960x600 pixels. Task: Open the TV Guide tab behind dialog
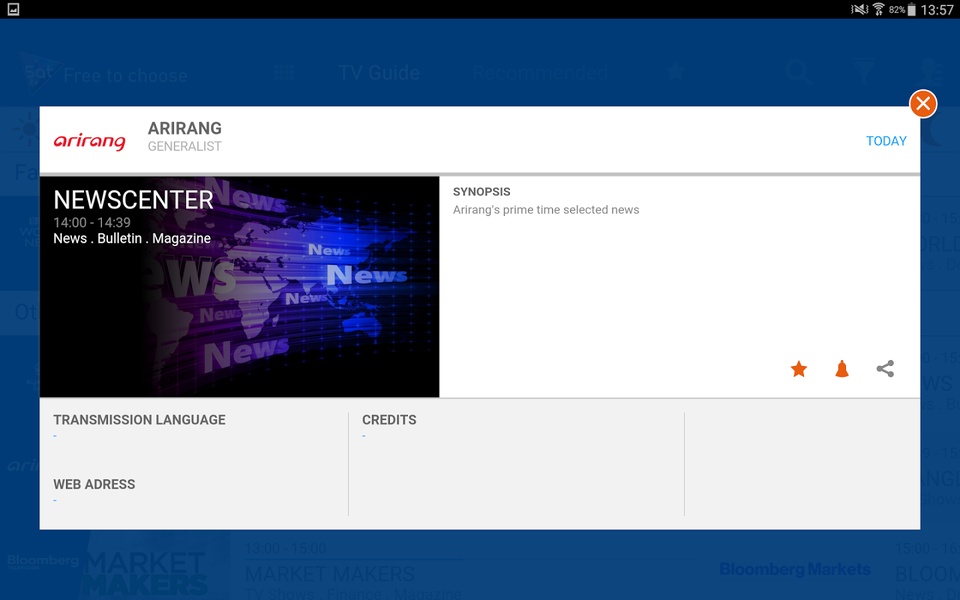click(x=379, y=73)
